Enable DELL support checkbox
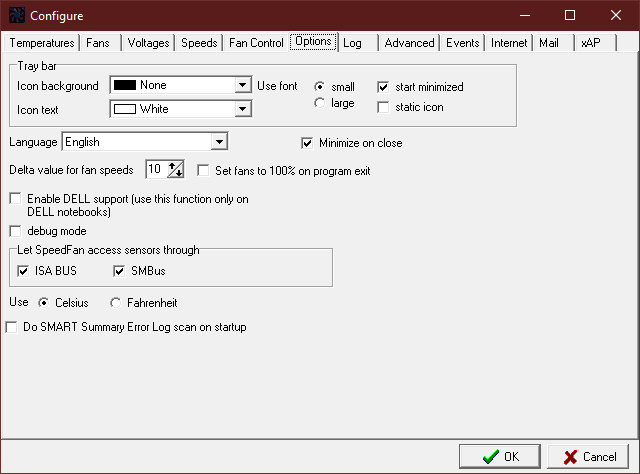This screenshot has height=474, width=640. 15,198
